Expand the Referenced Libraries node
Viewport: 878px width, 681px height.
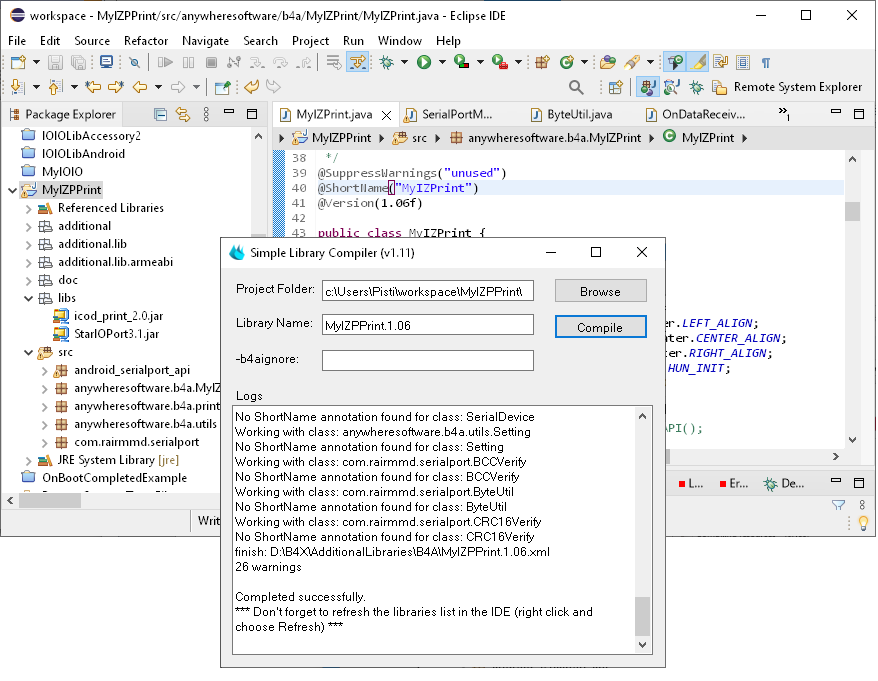[x=29, y=208]
